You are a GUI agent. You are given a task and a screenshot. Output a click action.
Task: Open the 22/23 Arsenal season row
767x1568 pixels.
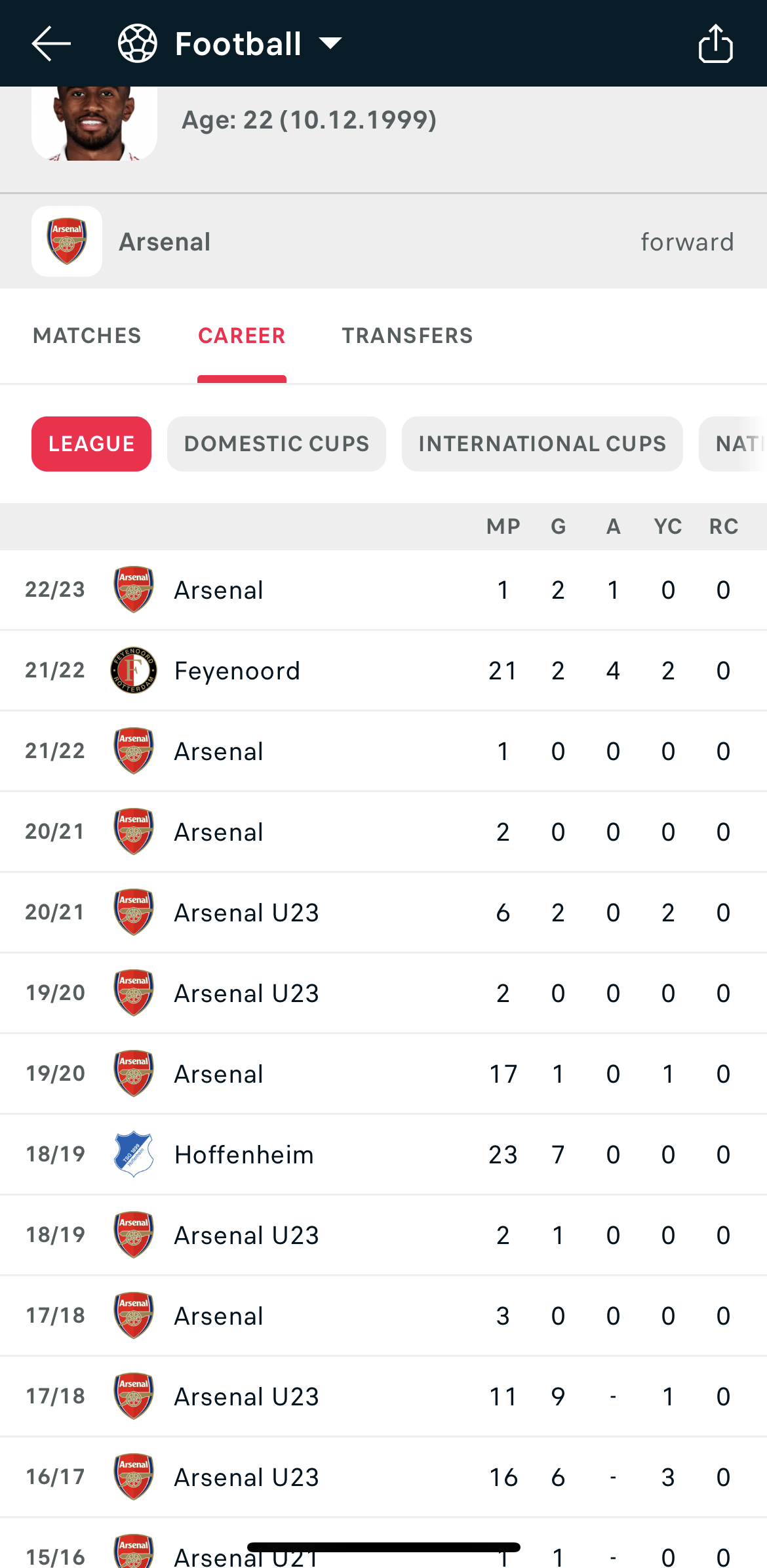click(383, 590)
